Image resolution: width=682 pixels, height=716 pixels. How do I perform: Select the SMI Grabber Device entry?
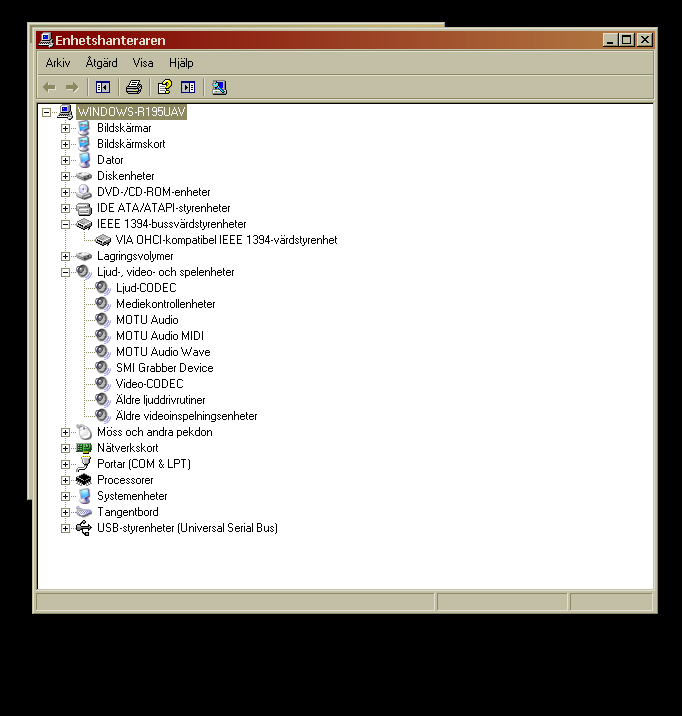164,368
